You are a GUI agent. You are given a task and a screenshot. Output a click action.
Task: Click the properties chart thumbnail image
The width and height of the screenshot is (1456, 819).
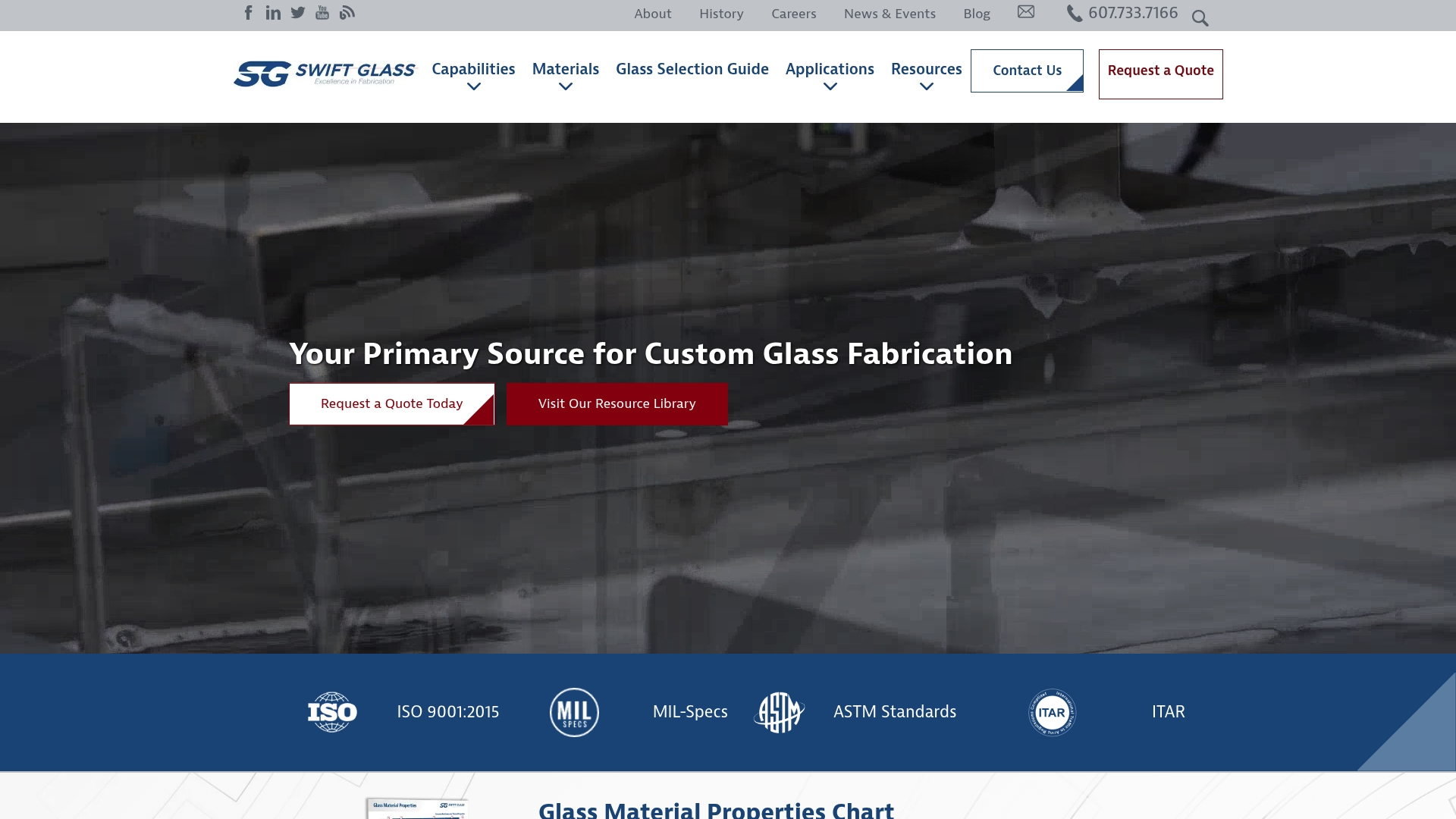coord(417,808)
